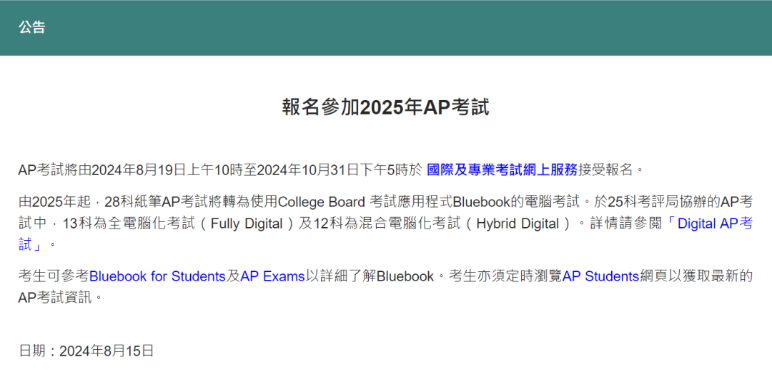Viewport: 772px width, 372px height.
Task: Click the text 以詳細了解Bluebook after AP Exams
Action: pyautogui.click(x=369, y=277)
